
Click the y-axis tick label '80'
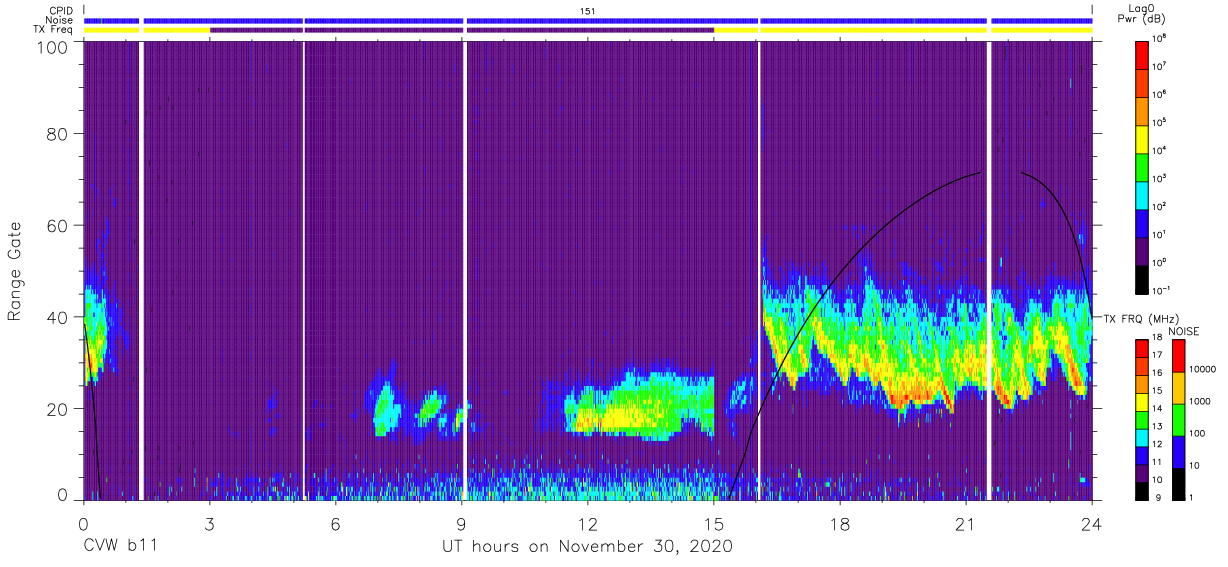click(x=58, y=134)
